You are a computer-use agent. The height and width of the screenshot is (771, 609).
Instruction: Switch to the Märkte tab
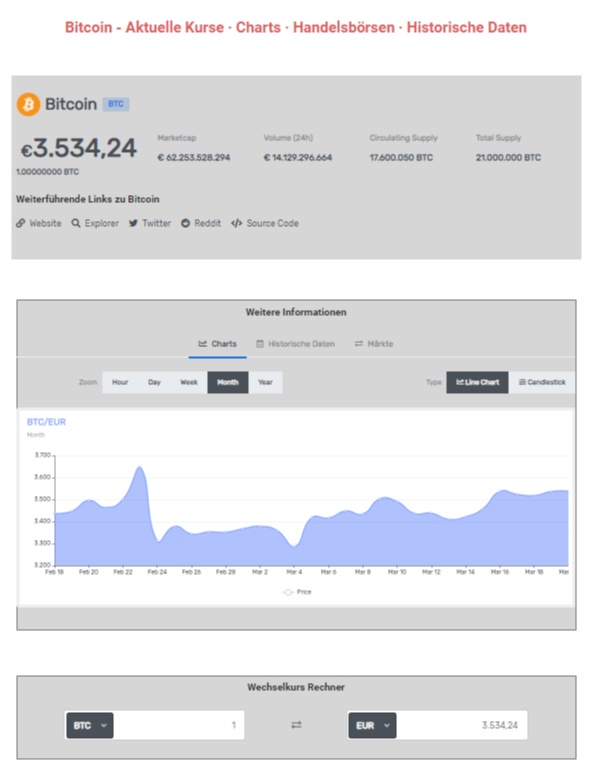pyautogui.click(x=374, y=344)
